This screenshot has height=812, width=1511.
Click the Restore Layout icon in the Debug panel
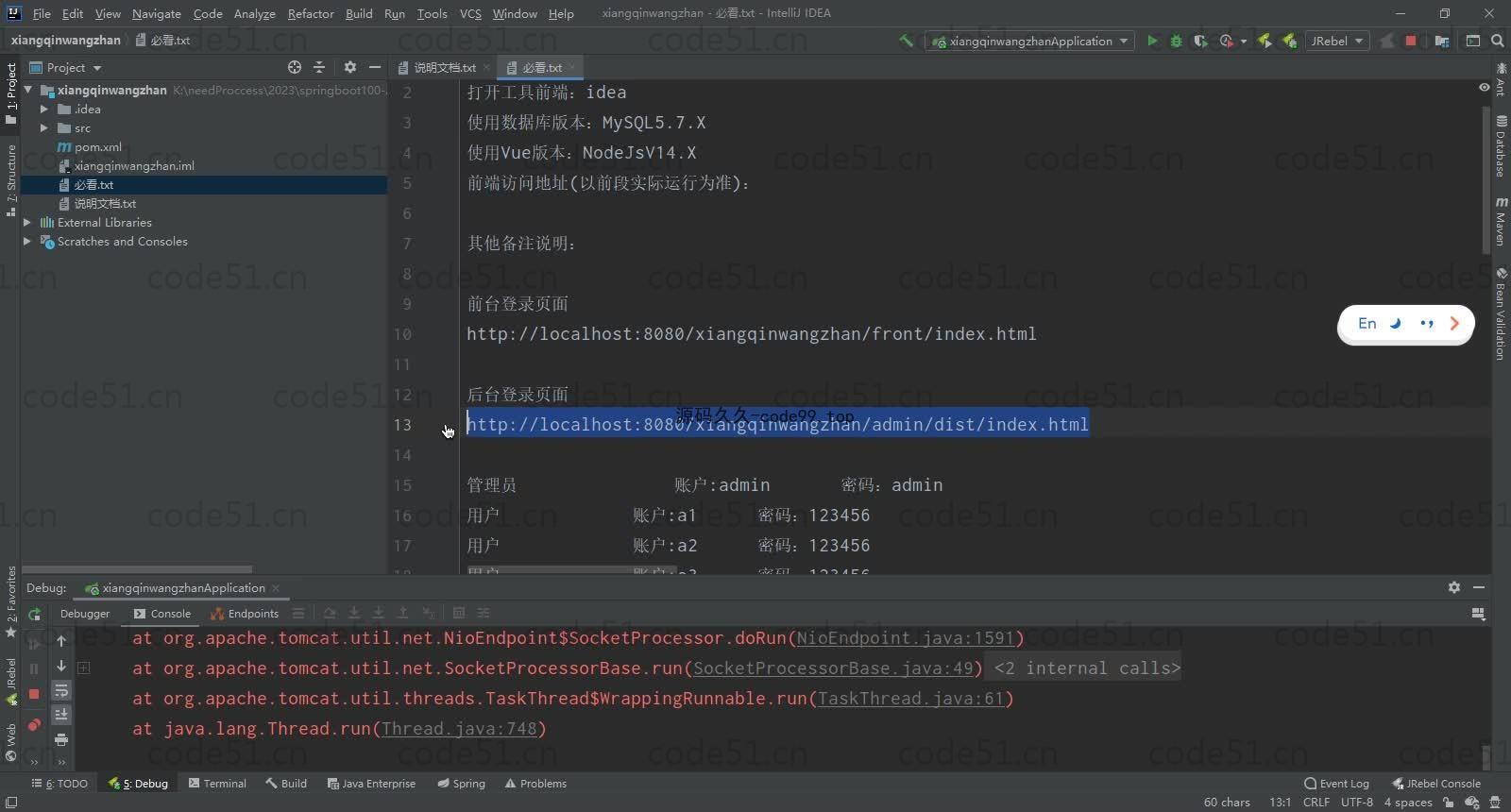1479,614
